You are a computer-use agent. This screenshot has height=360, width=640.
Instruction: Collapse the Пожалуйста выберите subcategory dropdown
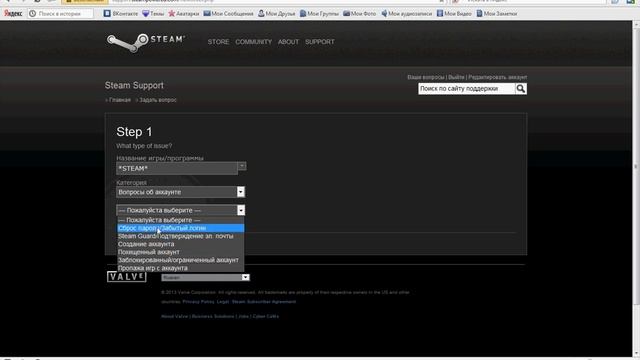tap(180, 210)
